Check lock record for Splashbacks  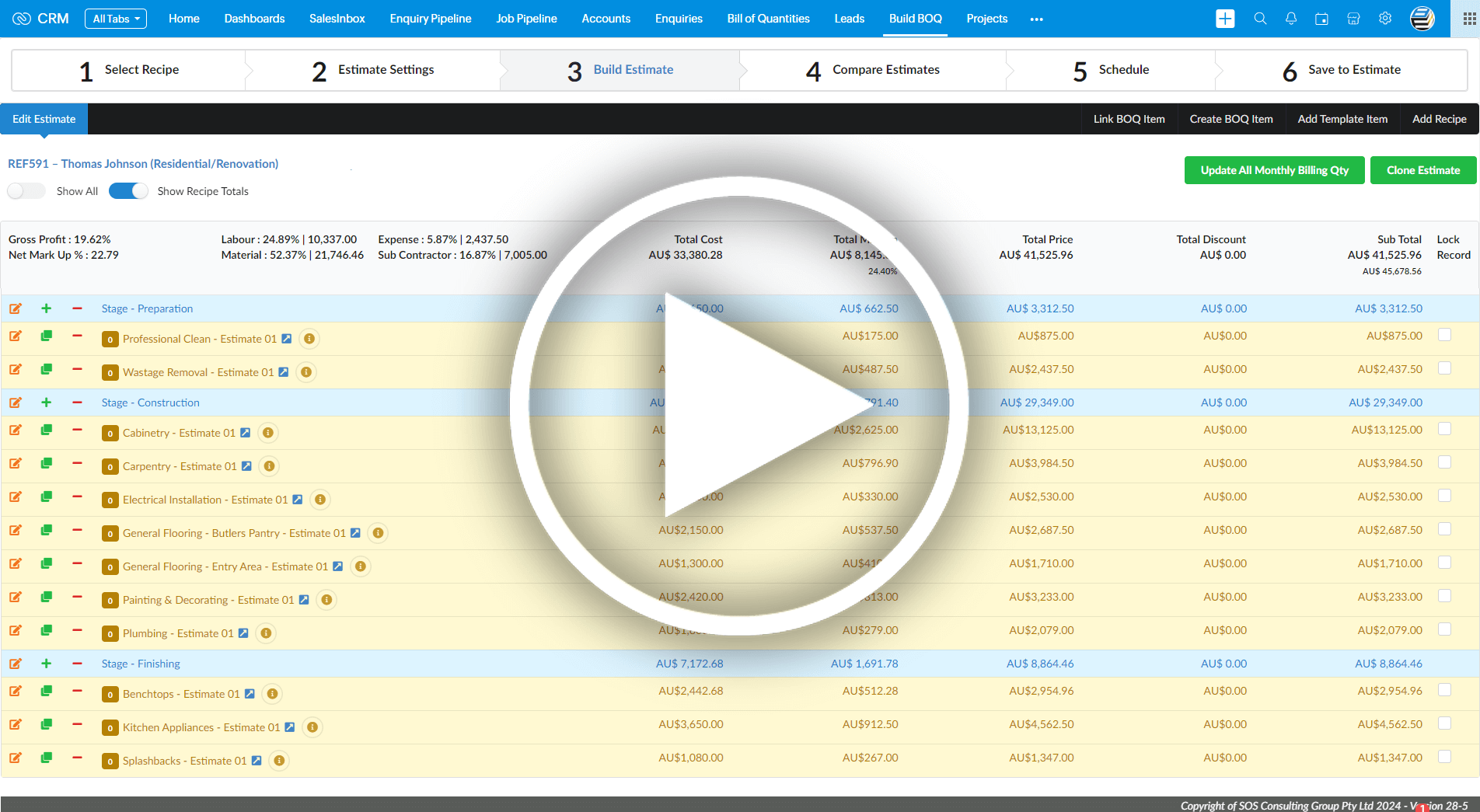click(x=1444, y=757)
